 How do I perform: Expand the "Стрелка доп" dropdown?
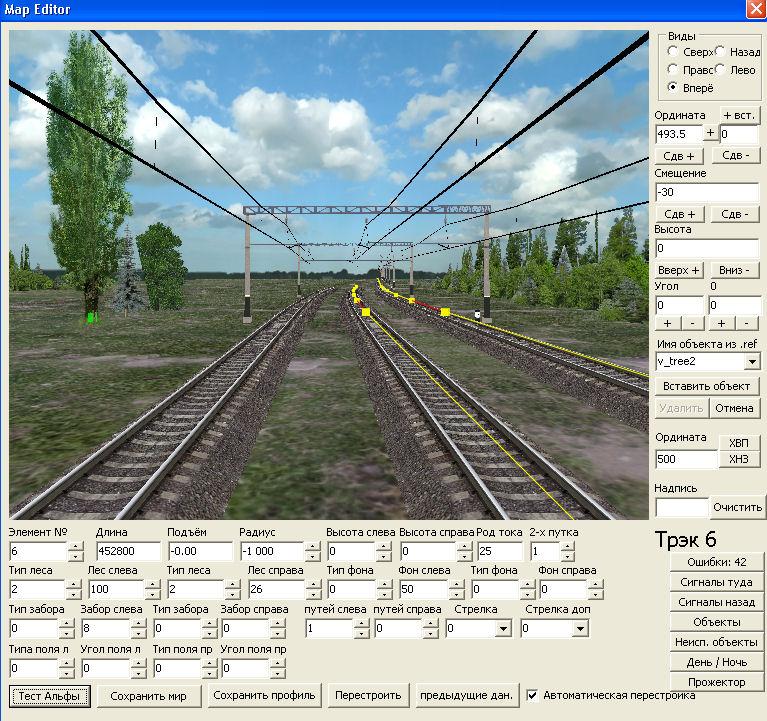pyautogui.click(x=580, y=629)
